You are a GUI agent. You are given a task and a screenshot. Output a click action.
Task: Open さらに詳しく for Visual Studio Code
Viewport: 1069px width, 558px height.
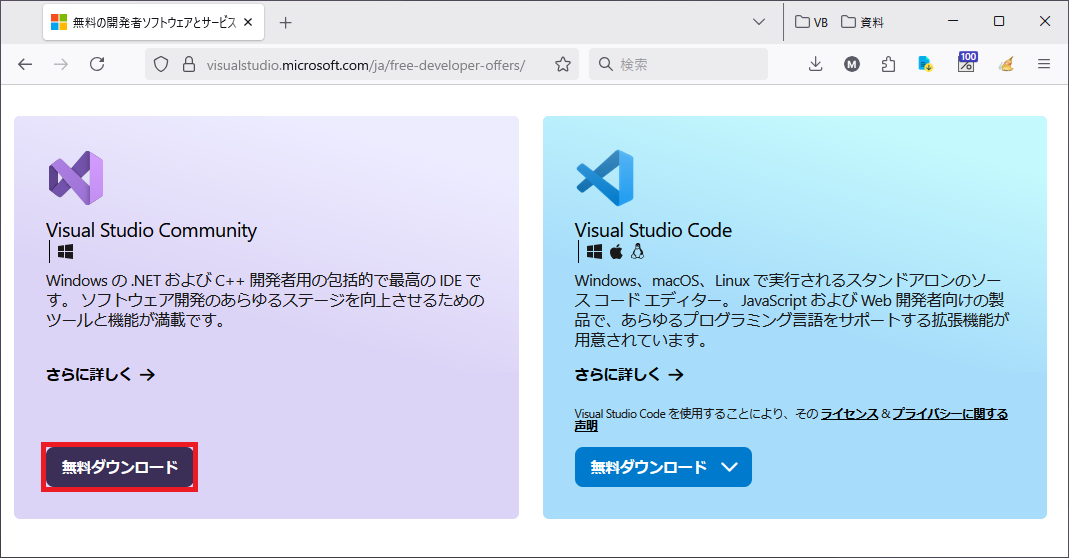pos(629,375)
